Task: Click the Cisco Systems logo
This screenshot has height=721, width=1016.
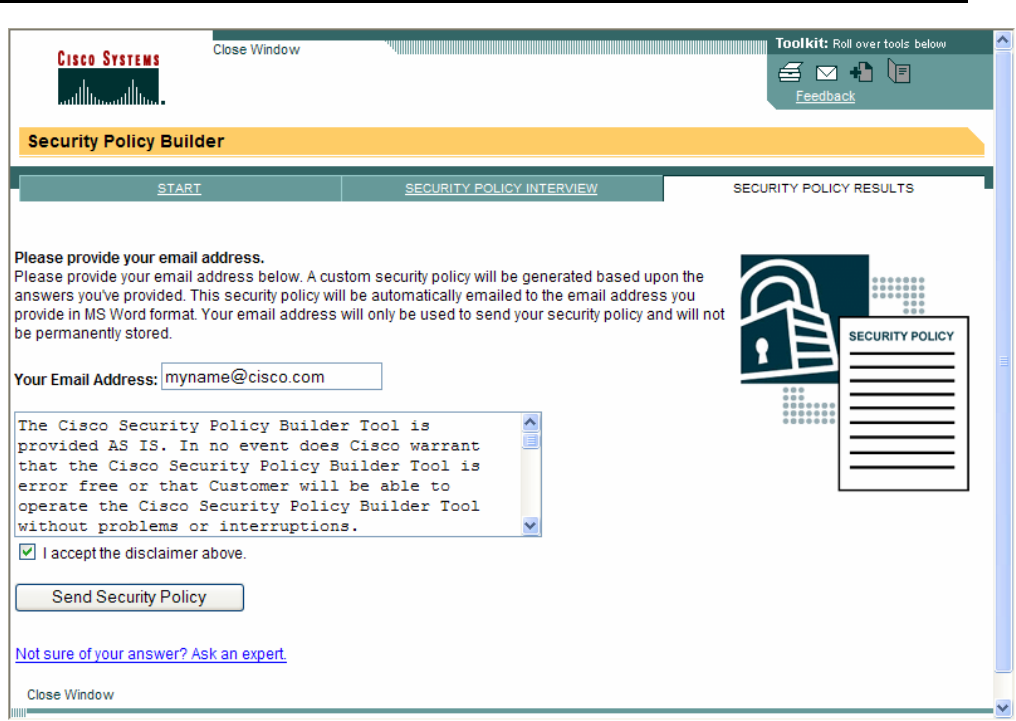Action: tap(110, 78)
